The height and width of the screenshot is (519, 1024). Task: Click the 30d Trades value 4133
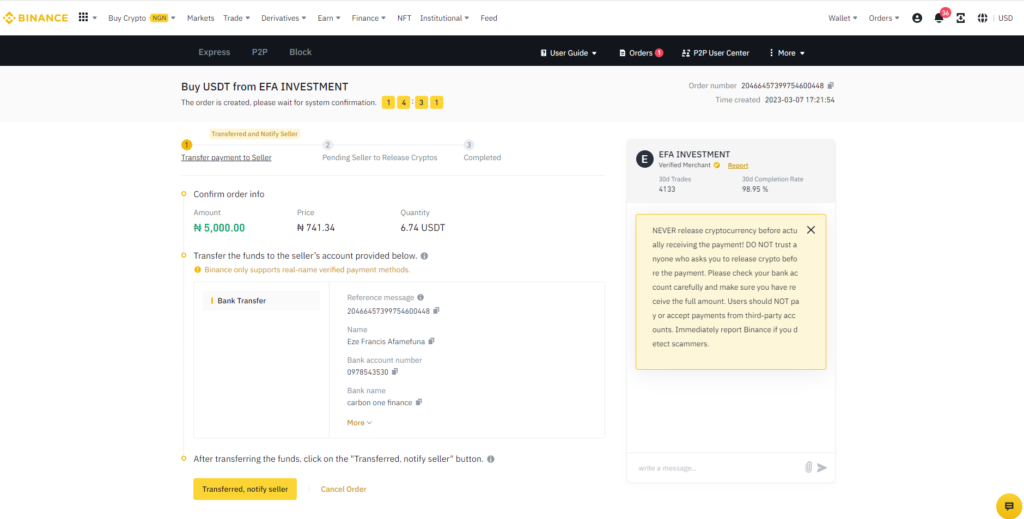[x=667, y=189]
